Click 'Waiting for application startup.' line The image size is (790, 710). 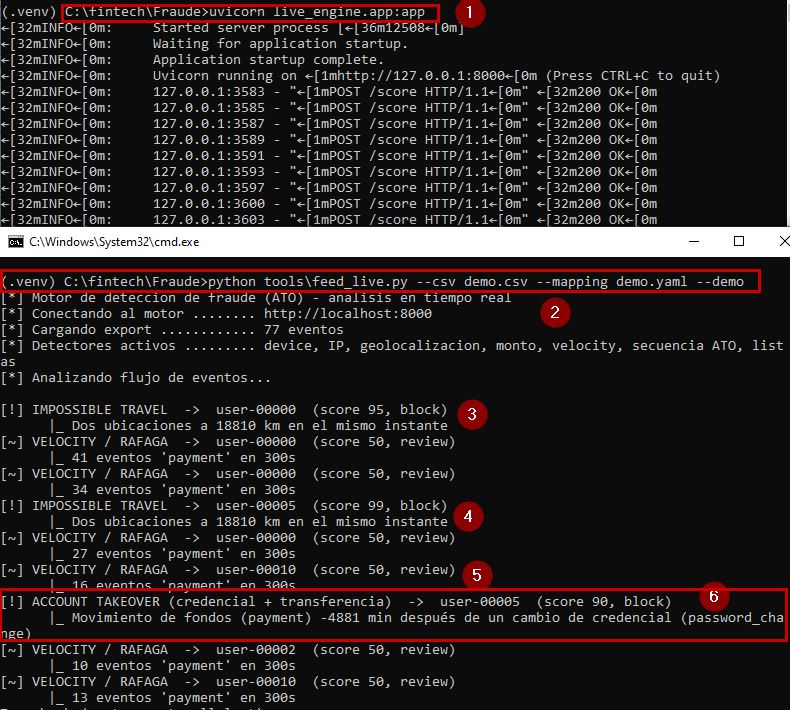(x=204, y=44)
